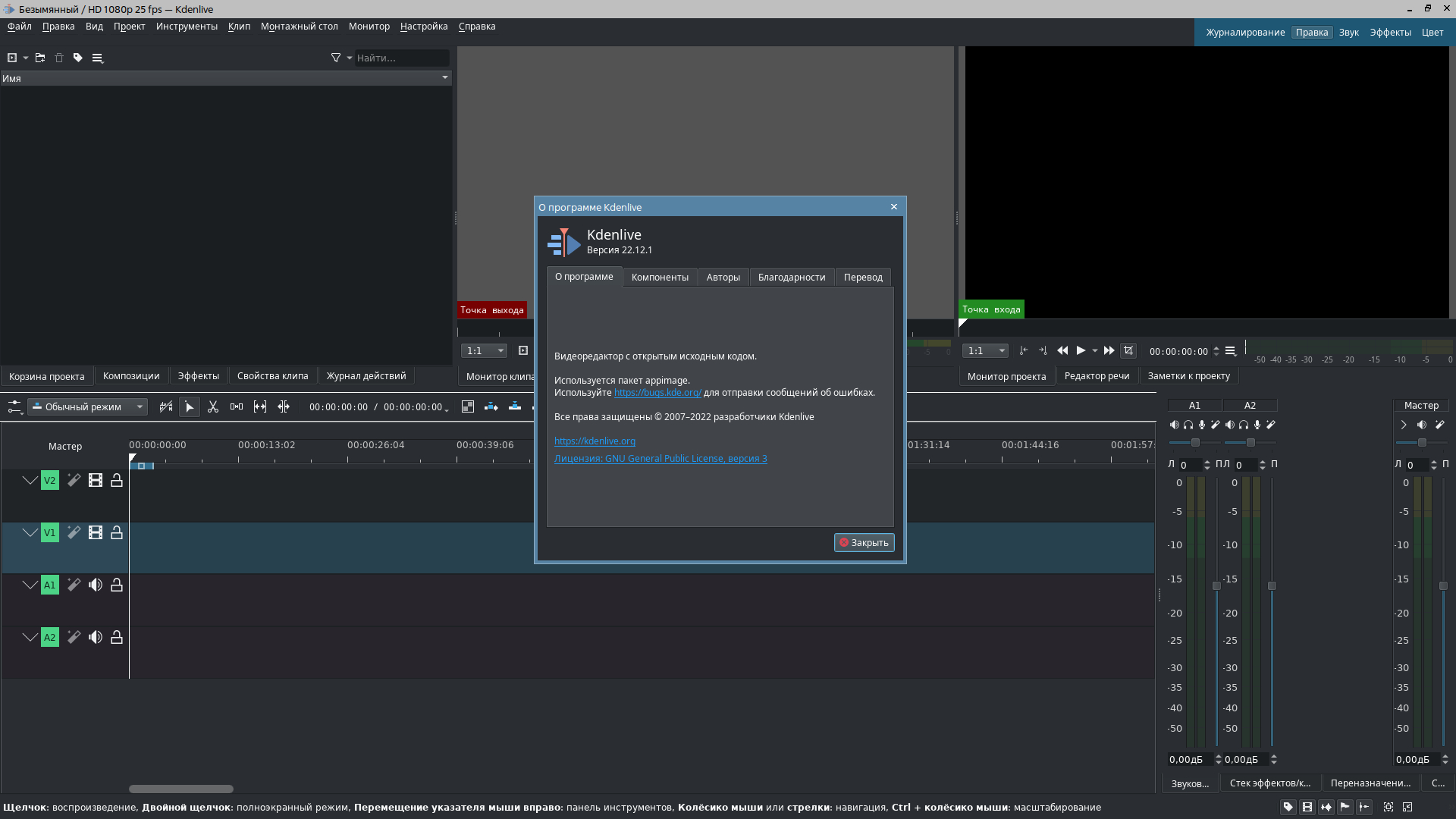Hide video of track V1
This screenshot has height=819, width=1456.
click(96, 532)
